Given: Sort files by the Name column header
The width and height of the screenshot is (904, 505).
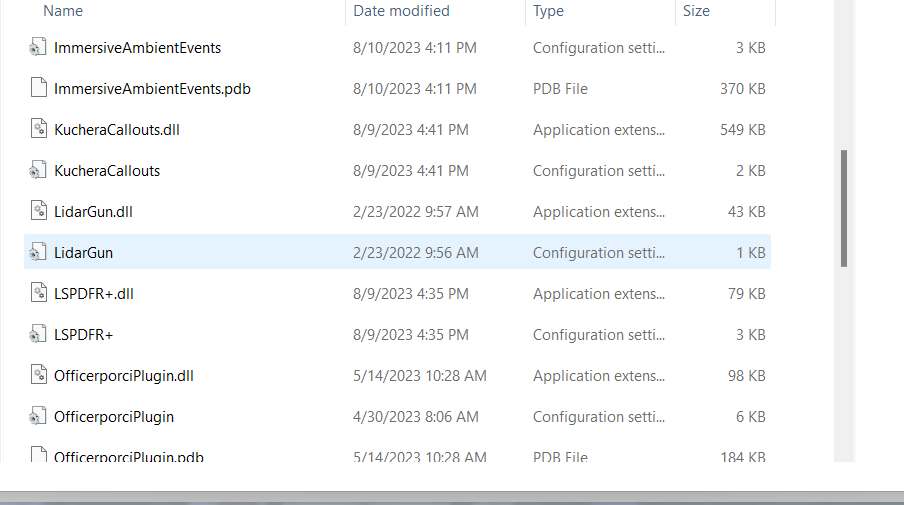Looking at the screenshot, I should coord(64,11).
